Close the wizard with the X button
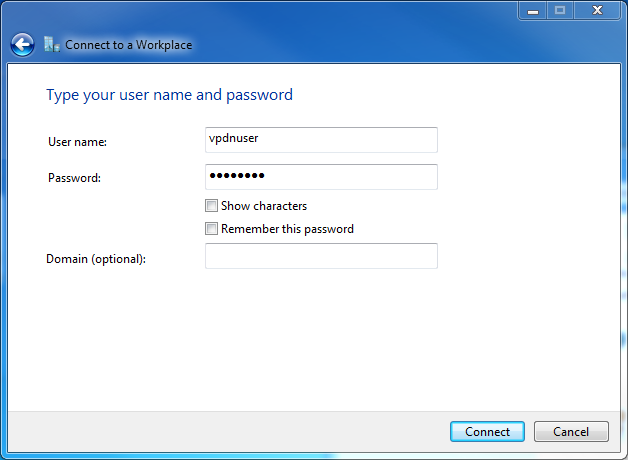Image resolution: width=628 pixels, height=460 pixels. (597, 10)
